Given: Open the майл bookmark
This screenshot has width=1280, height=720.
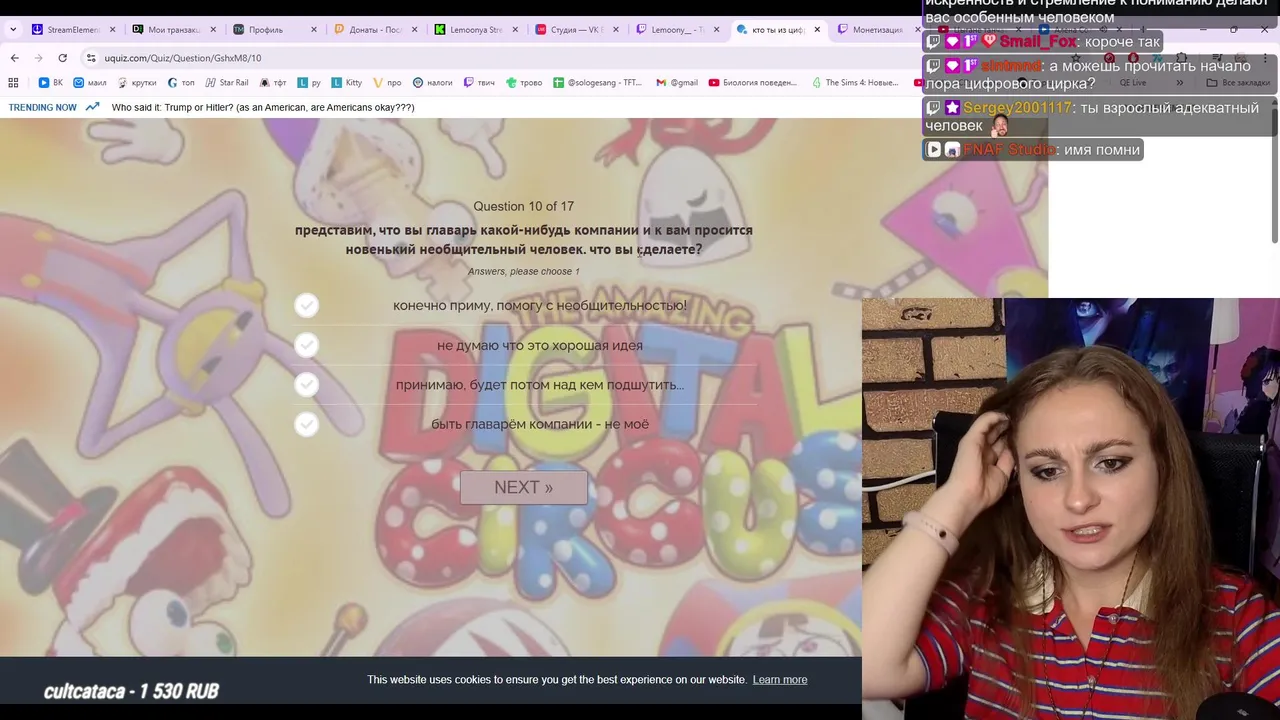Looking at the screenshot, I should tap(90, 83).
